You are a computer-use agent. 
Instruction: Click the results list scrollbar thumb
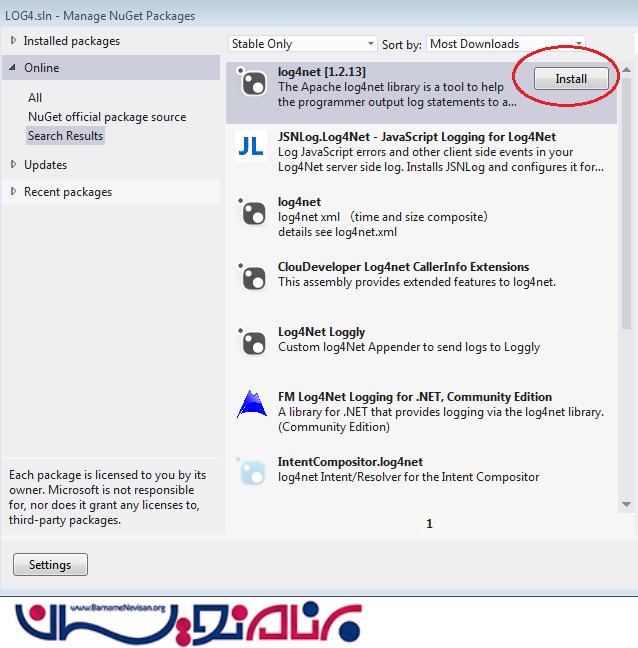(626, 202)
